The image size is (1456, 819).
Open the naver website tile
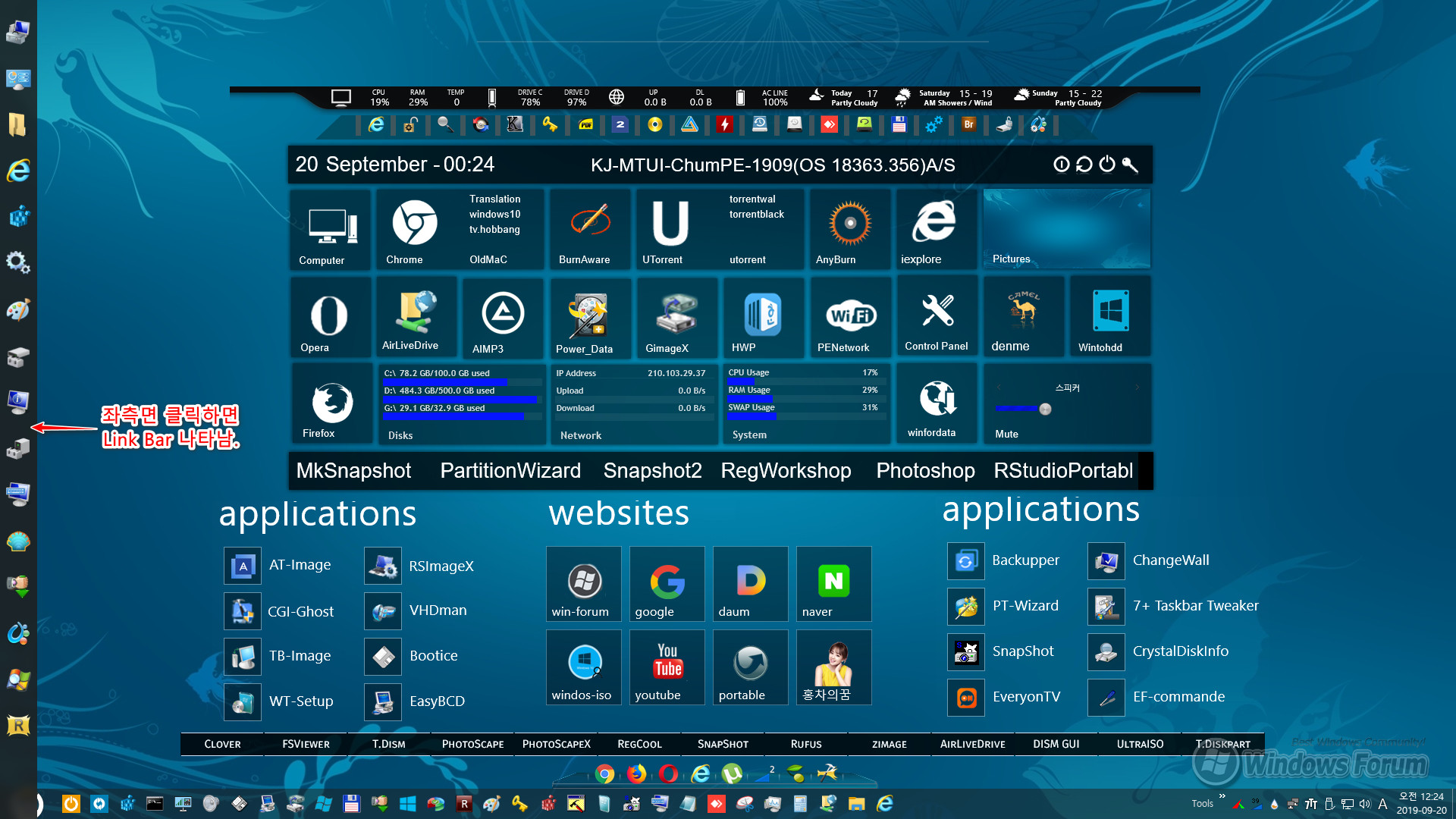(x=833, y=584)
